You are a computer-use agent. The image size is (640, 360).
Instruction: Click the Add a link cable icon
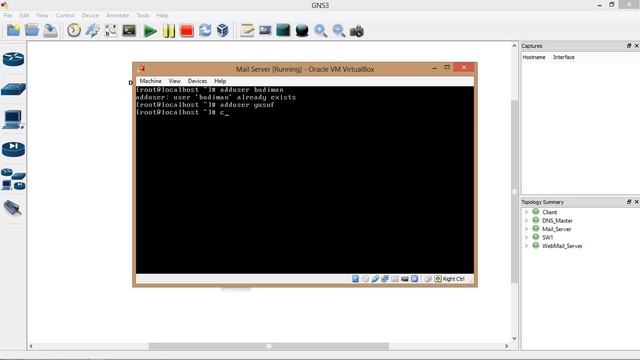point(13,208)
